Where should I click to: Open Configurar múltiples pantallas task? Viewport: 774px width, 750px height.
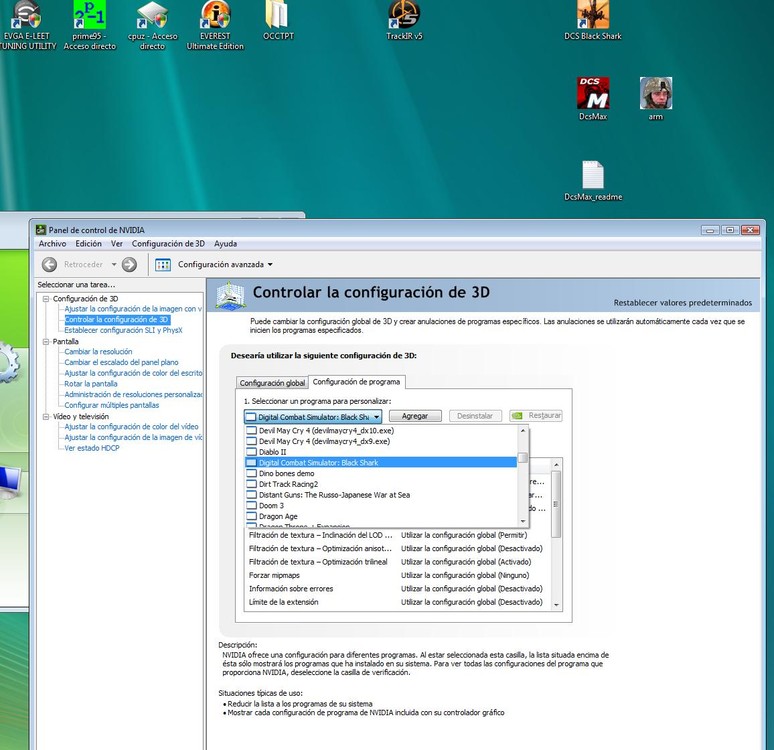(x=112, y=405)
